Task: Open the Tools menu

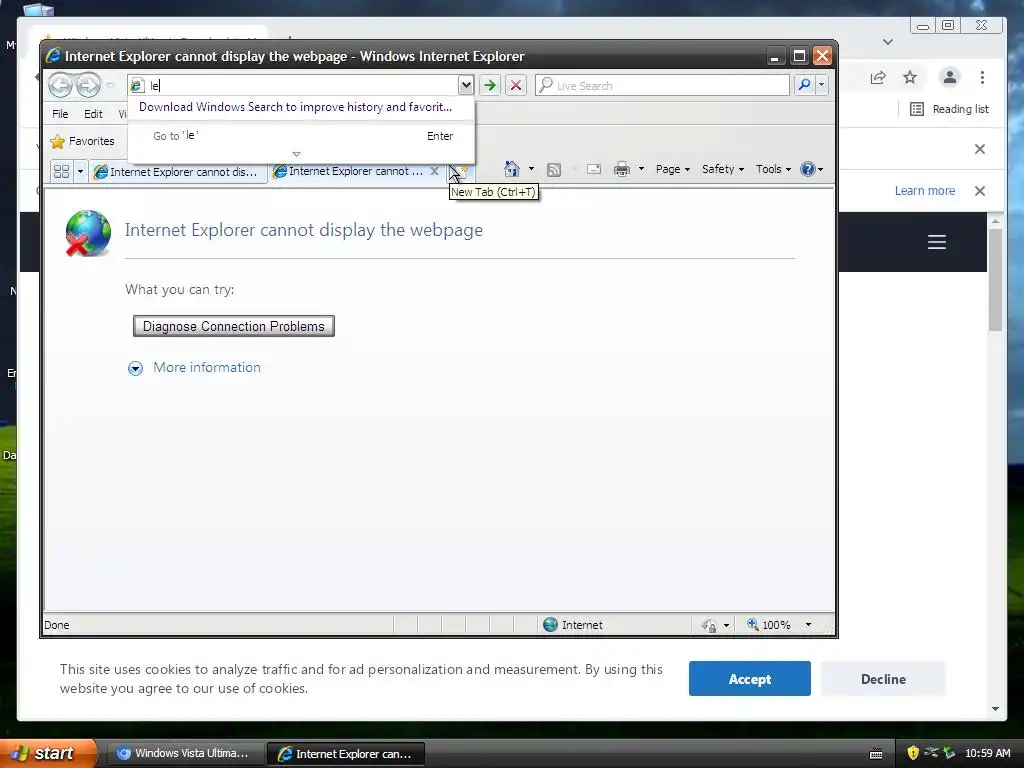Action: point(773,169)
